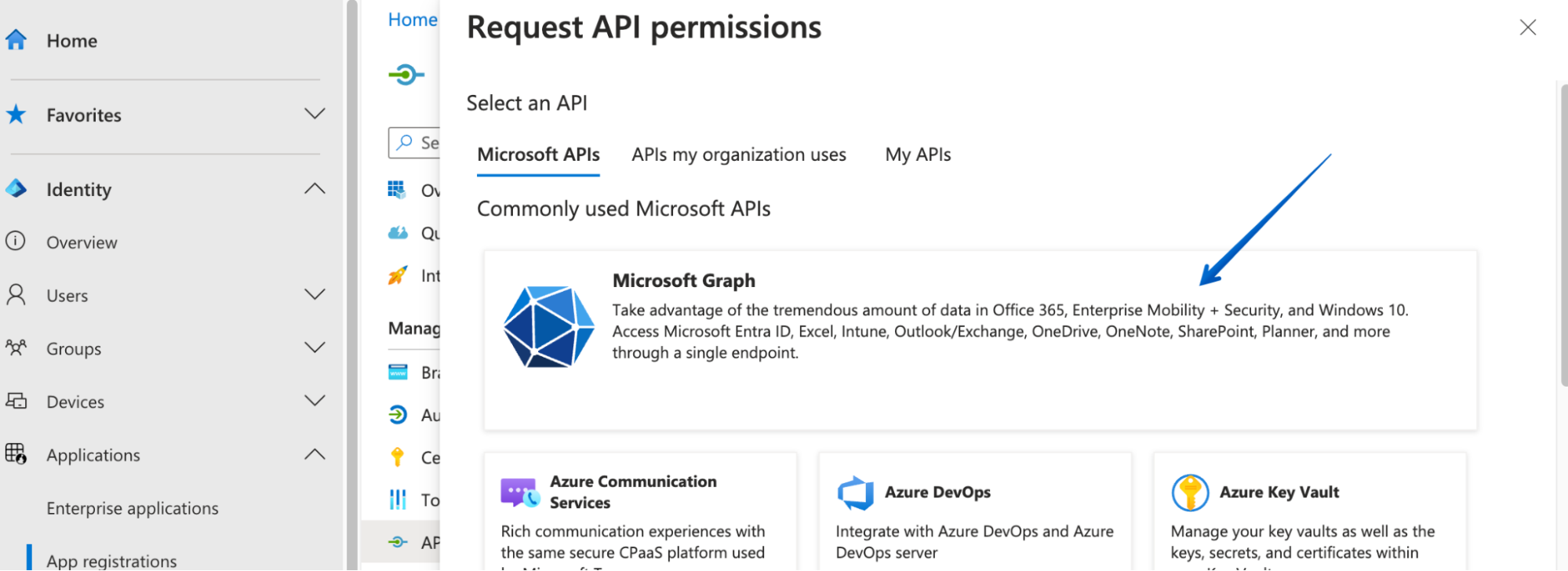Click the Azure Key Vault key icon
This screenshot has width=1568, height=571.
pos(1190,493)
